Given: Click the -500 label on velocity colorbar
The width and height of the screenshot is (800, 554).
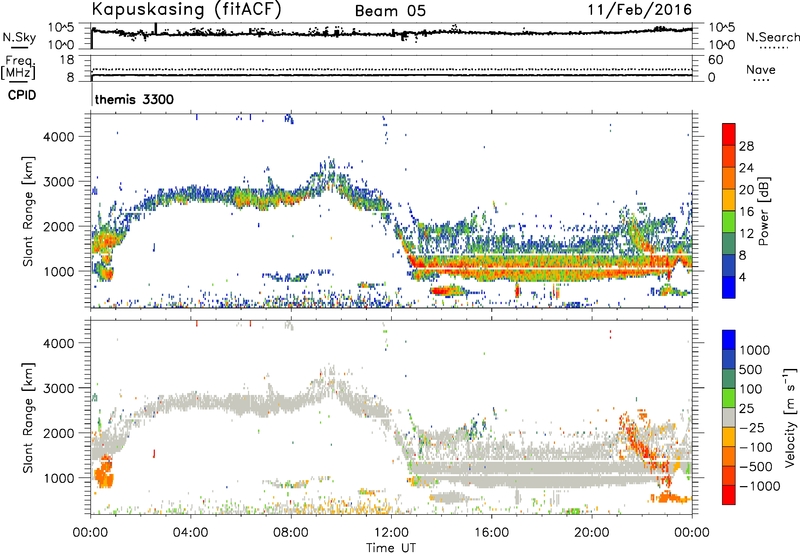Looking at the screenshot, I should coord(756,467).
